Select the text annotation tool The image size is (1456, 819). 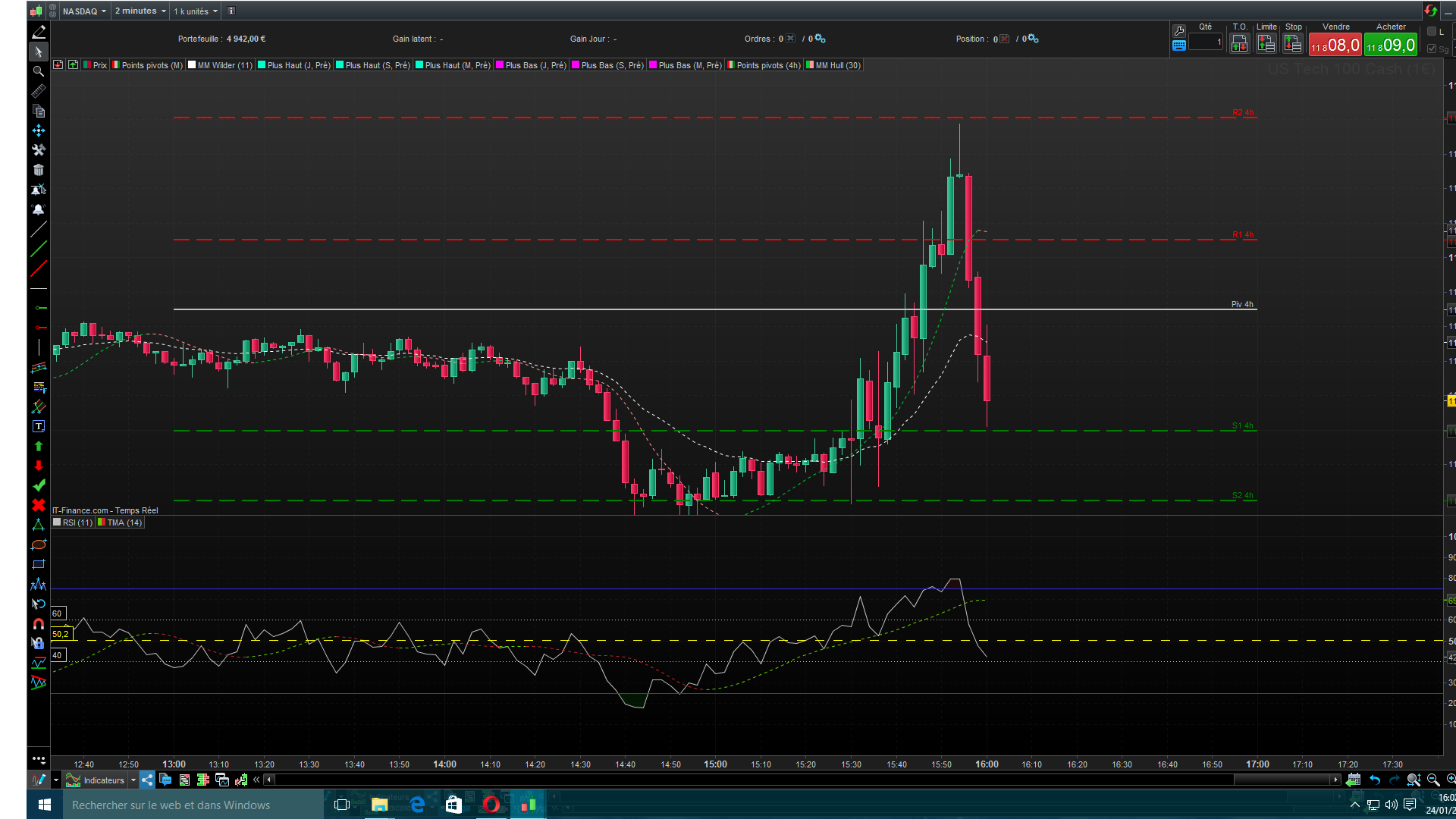39,427
